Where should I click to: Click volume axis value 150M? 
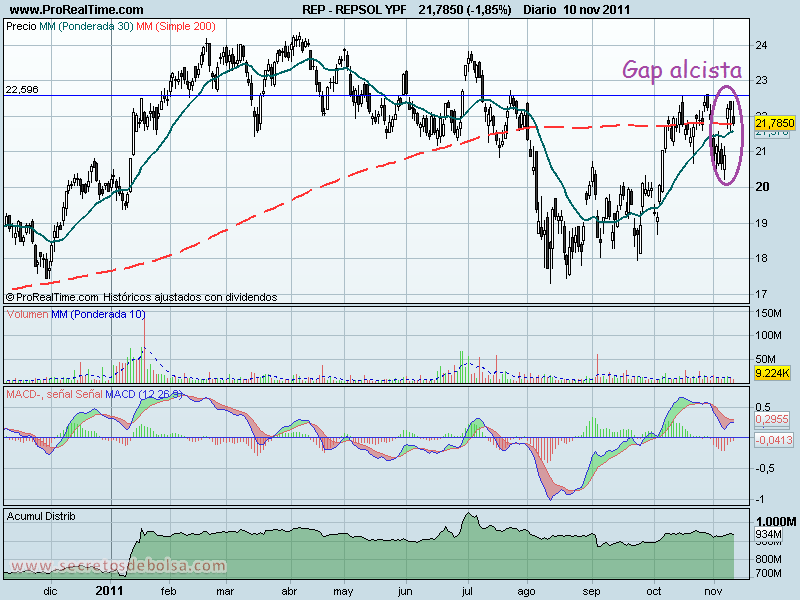point(768,313)
